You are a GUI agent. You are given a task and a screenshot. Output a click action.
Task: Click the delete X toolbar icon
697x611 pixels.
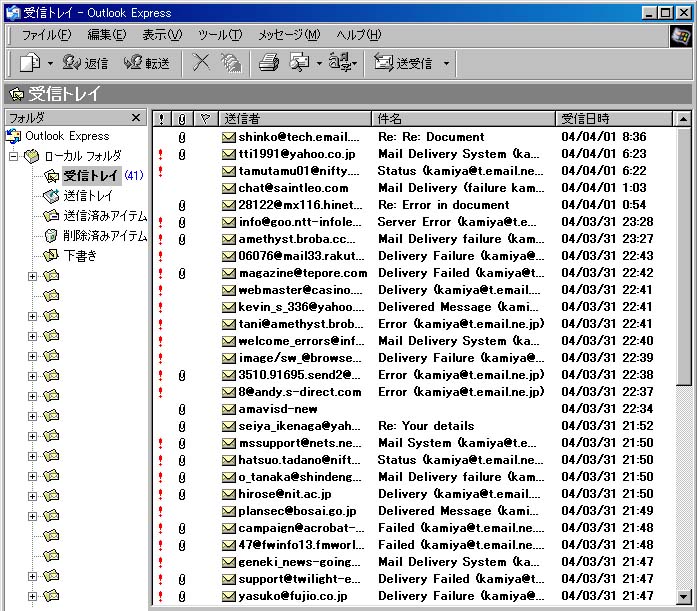point(201,62)
